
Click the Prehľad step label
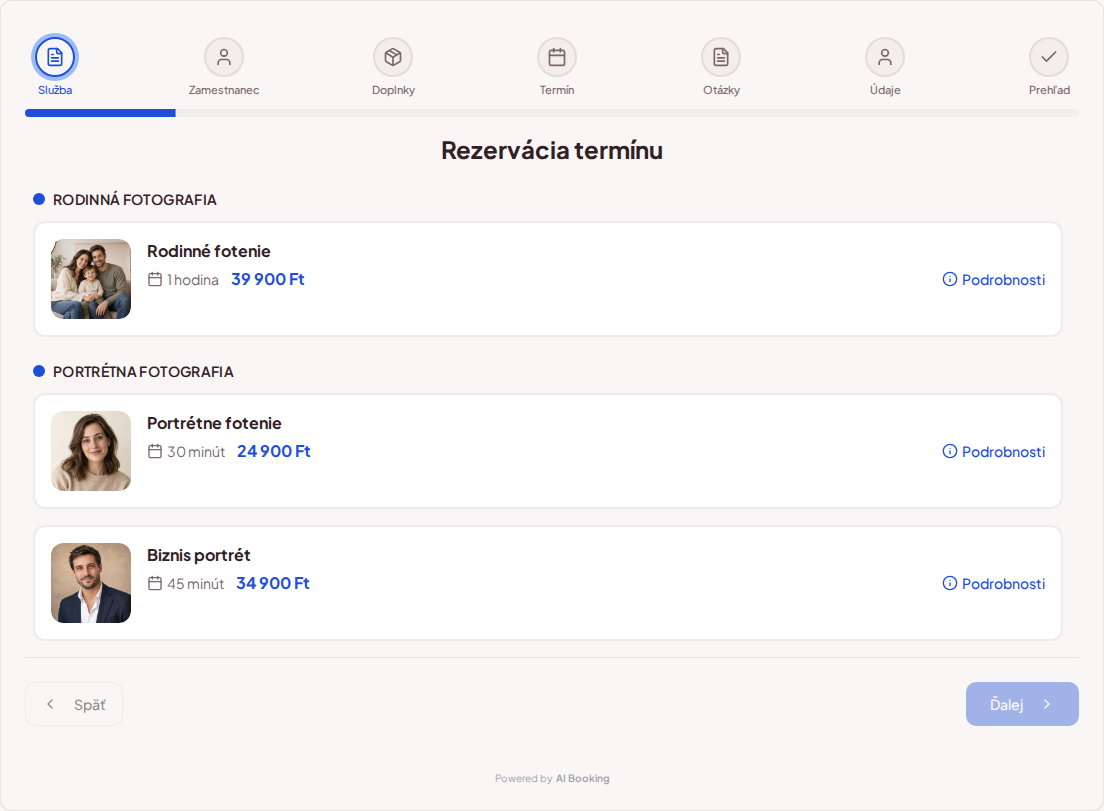(1049, 90)
